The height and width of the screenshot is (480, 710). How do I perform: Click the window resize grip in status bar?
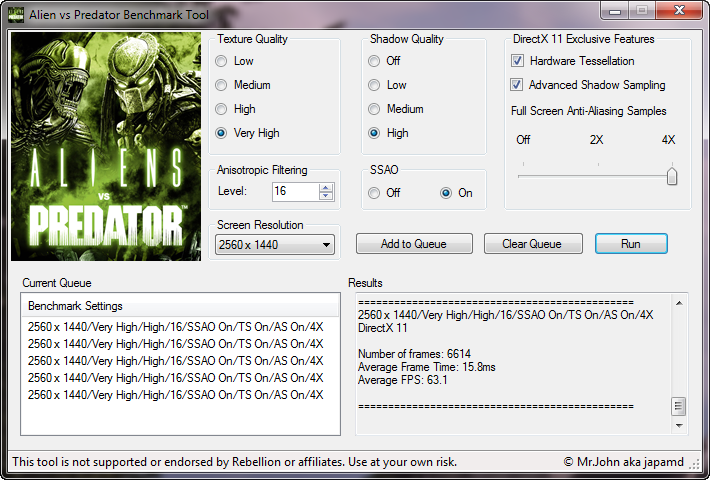(694, 463)
